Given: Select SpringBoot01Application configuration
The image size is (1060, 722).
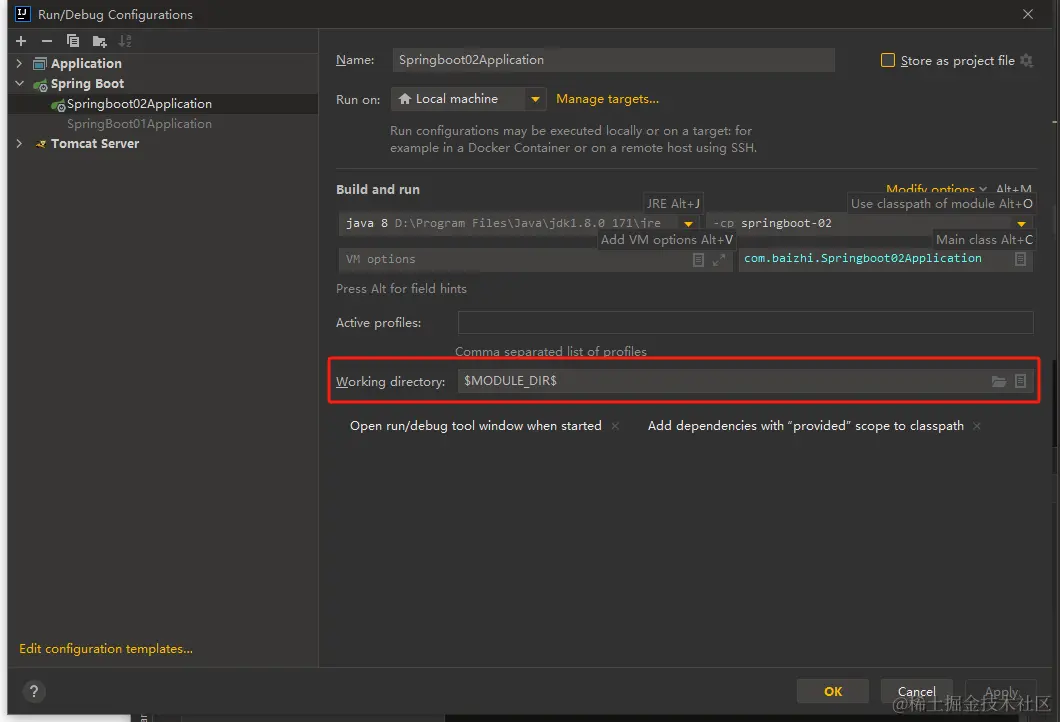Looking at the screenshot, I should click(x=163, y=124).
